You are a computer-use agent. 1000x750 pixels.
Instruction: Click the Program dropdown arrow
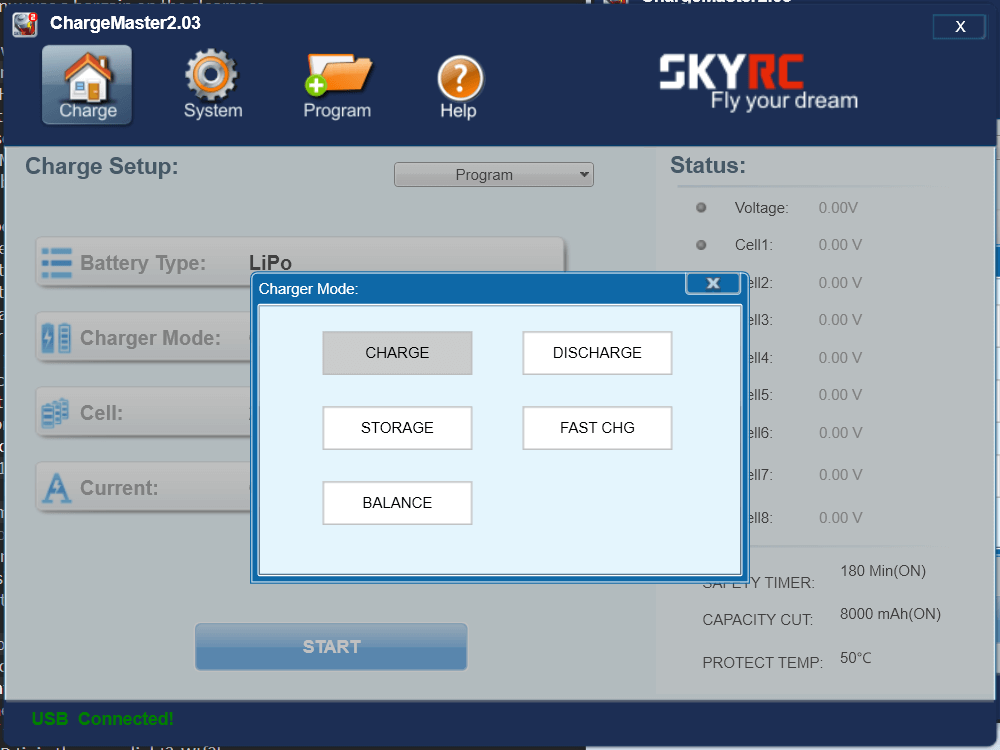click(x=583, y=174)
